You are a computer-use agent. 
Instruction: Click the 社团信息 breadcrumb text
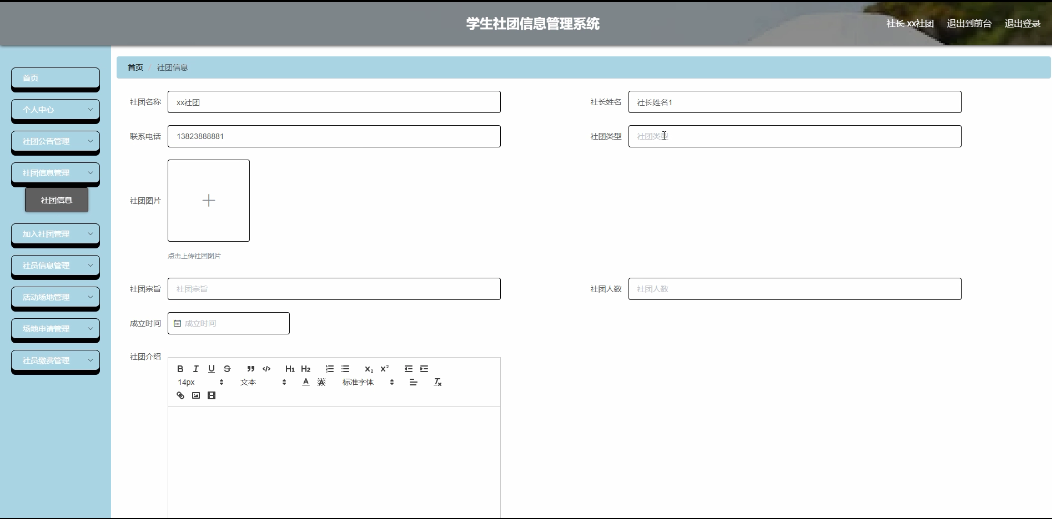point(172,68)
